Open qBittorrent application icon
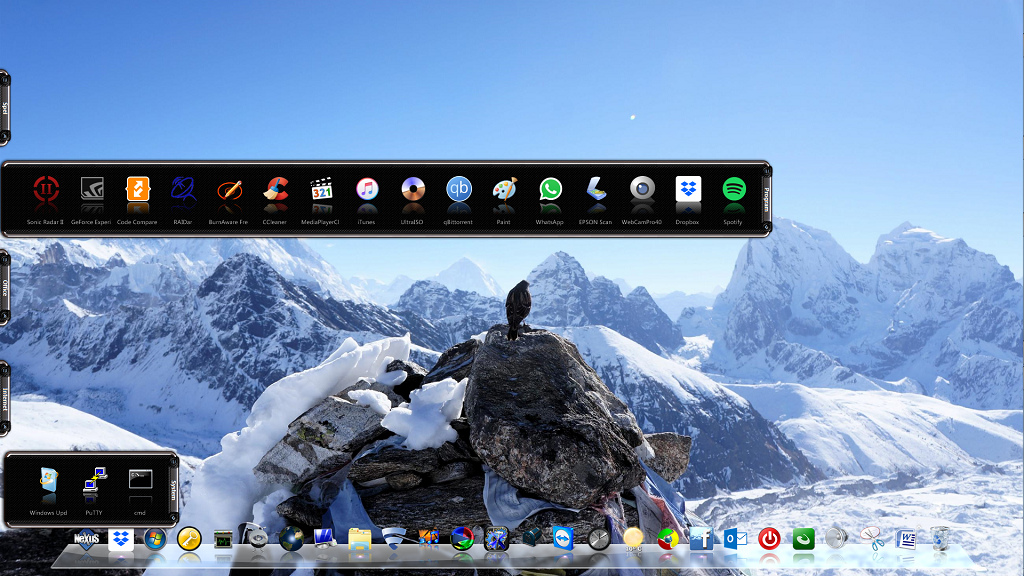Viewport: 1024px width, 576px height. (459, 189)
